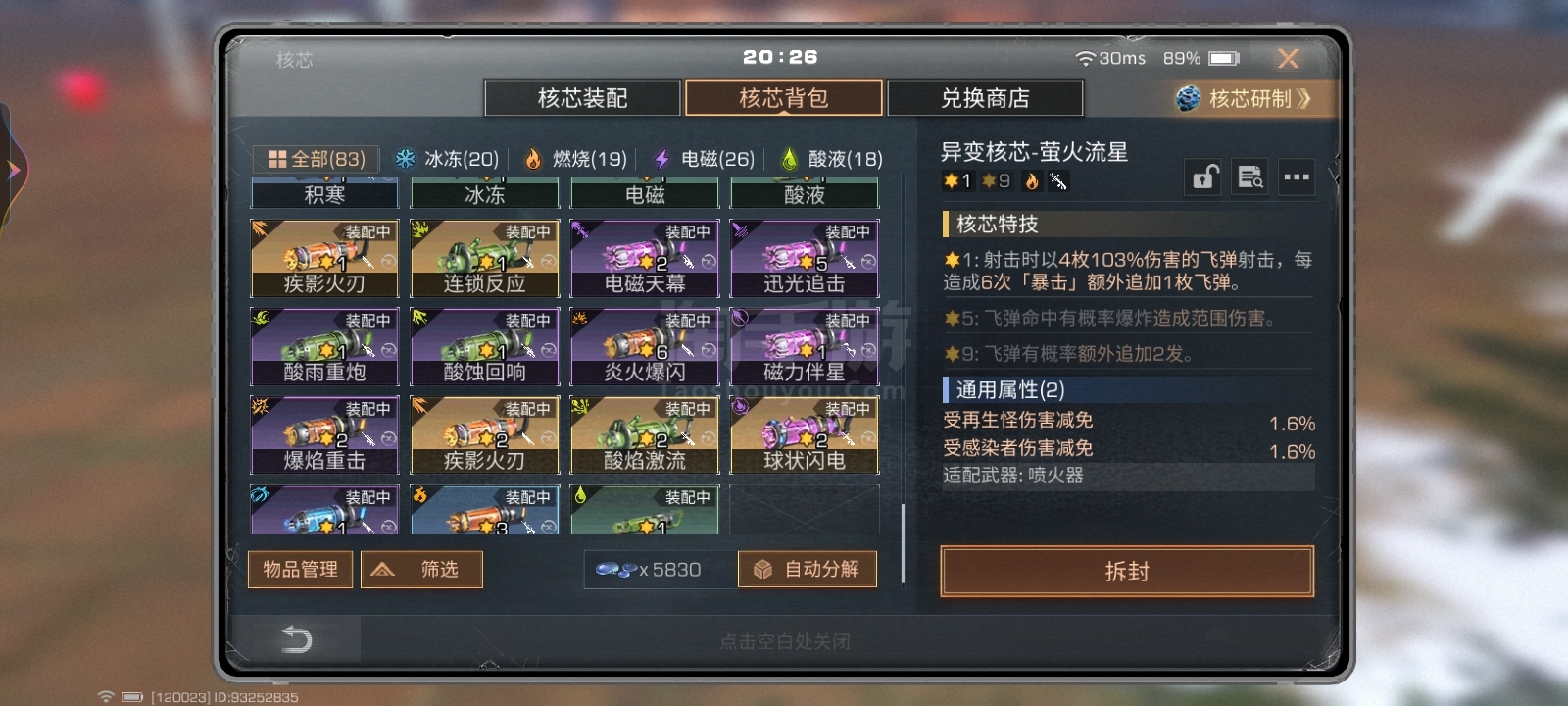
Task: Click the back arrow icon
Action: (296, 639)
